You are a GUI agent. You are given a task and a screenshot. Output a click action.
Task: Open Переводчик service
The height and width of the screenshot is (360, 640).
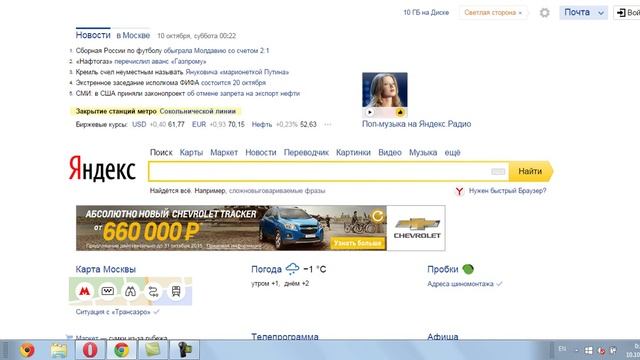(x=306, y=153)
